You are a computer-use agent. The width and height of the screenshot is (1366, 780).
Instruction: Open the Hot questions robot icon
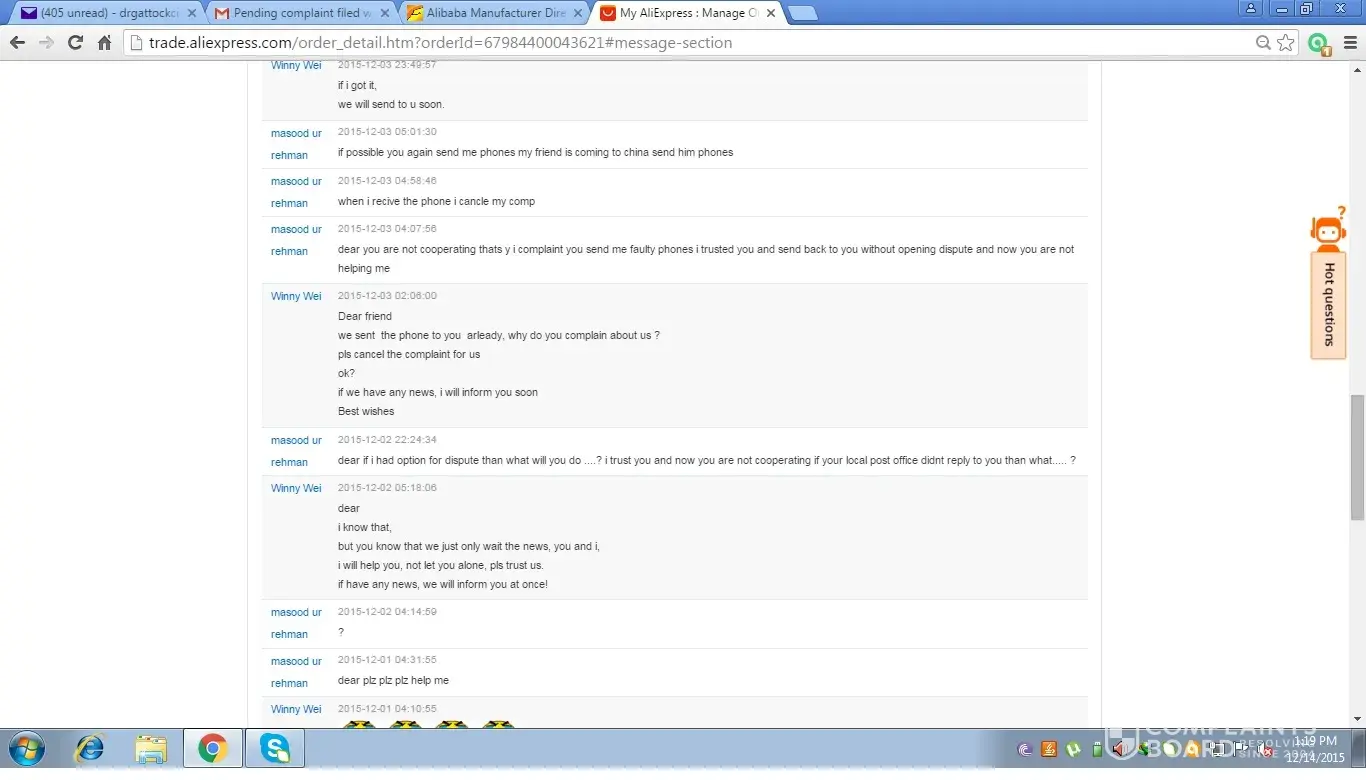tap(1328, 230)
